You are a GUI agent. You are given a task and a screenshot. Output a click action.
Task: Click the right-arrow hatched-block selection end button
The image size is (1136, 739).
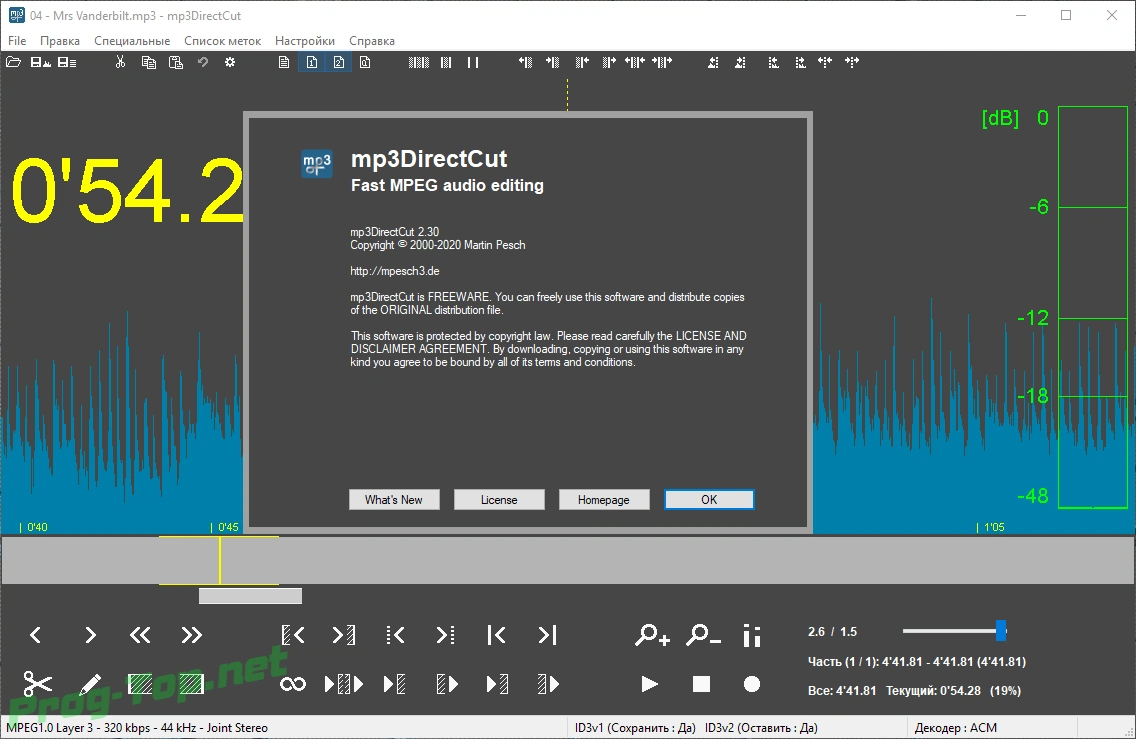[344, 635]
